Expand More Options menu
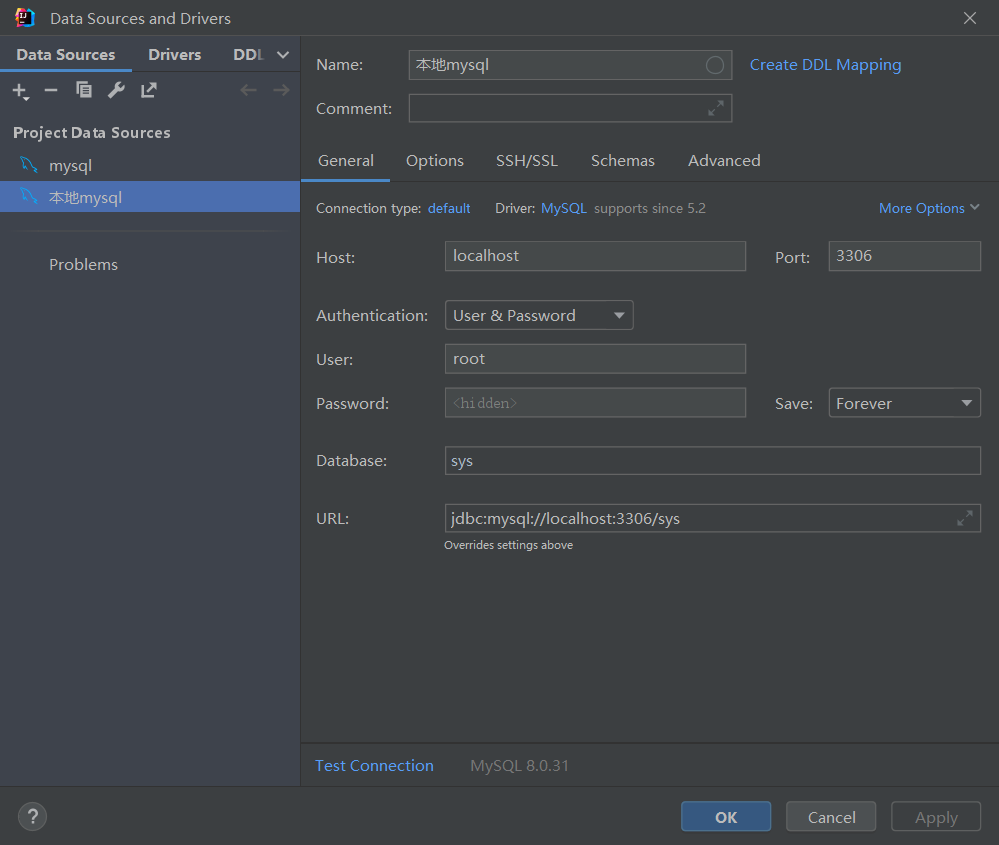The width and height of the screenshot is (999, 845). pos(929,208)
